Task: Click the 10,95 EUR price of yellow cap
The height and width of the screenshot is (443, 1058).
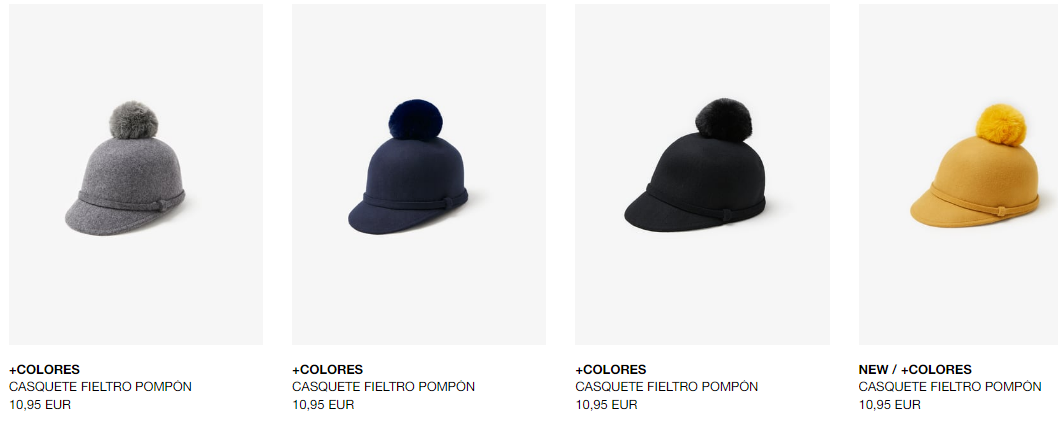Action: pyautogui.click(x=889, y=405)
